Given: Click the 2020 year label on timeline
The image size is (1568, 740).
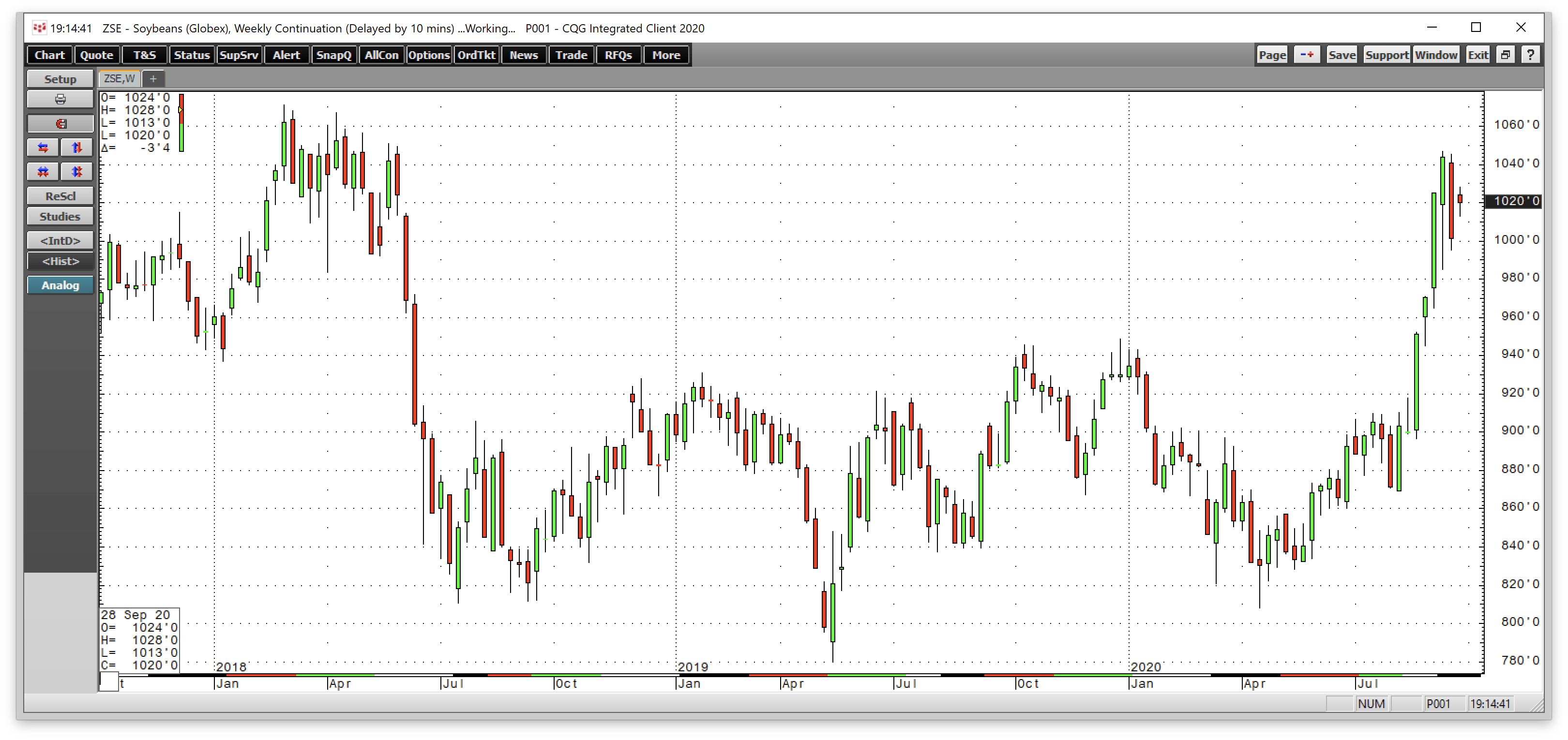Looking at the screenshot, I should (1146, 667).
